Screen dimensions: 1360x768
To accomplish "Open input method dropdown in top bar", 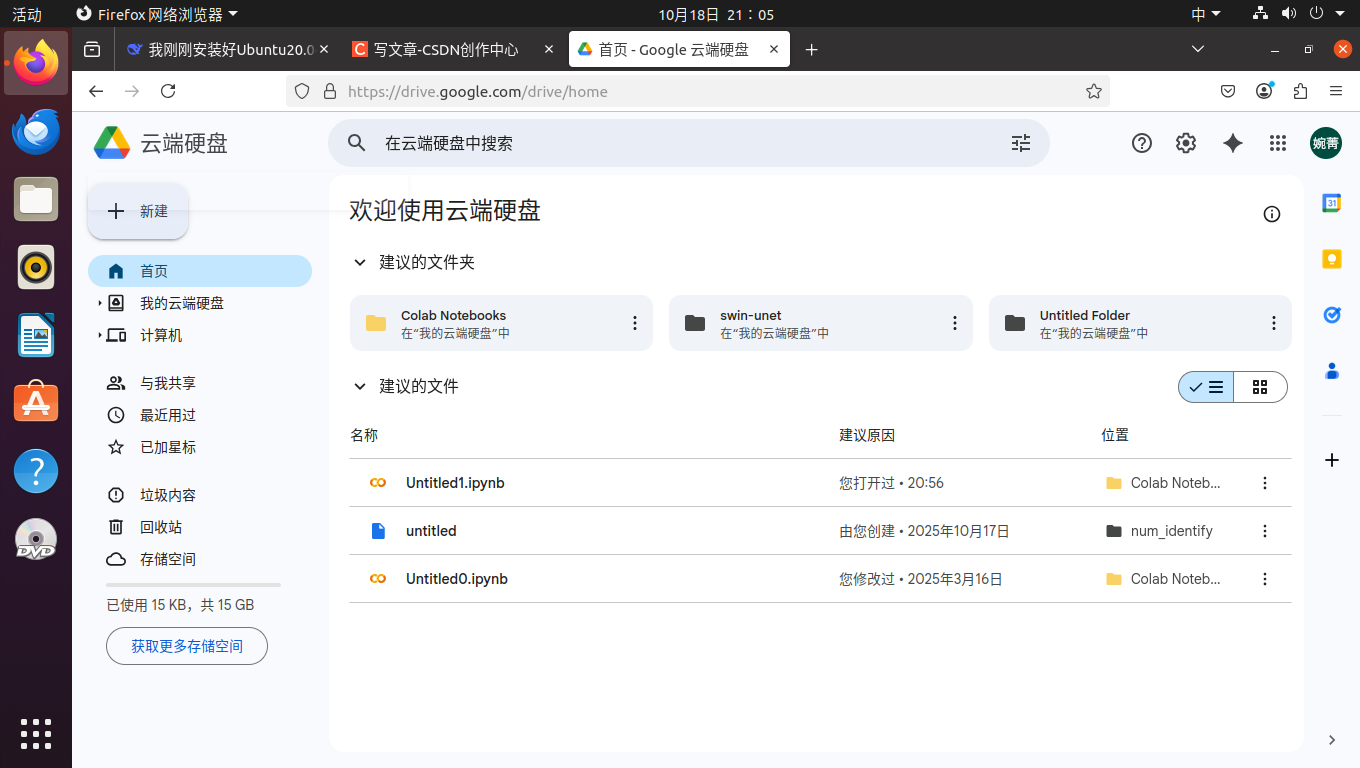I will pos(1206,14).
